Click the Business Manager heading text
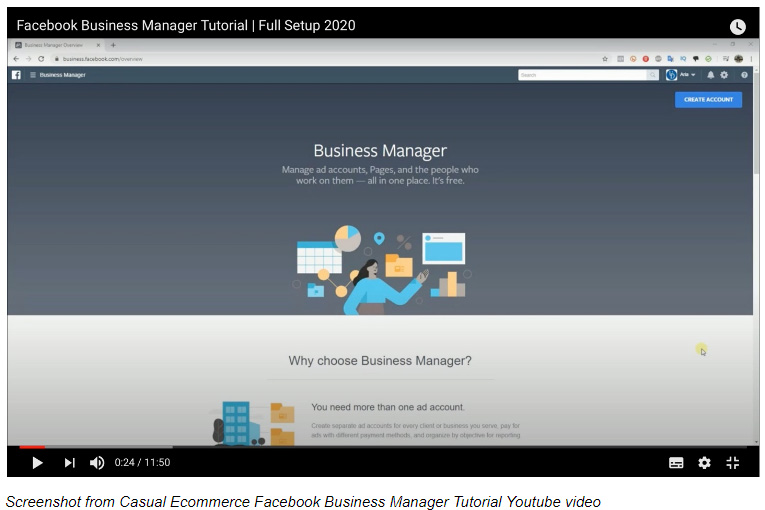This screenshot has width=765, height=510. pos(380,150)
